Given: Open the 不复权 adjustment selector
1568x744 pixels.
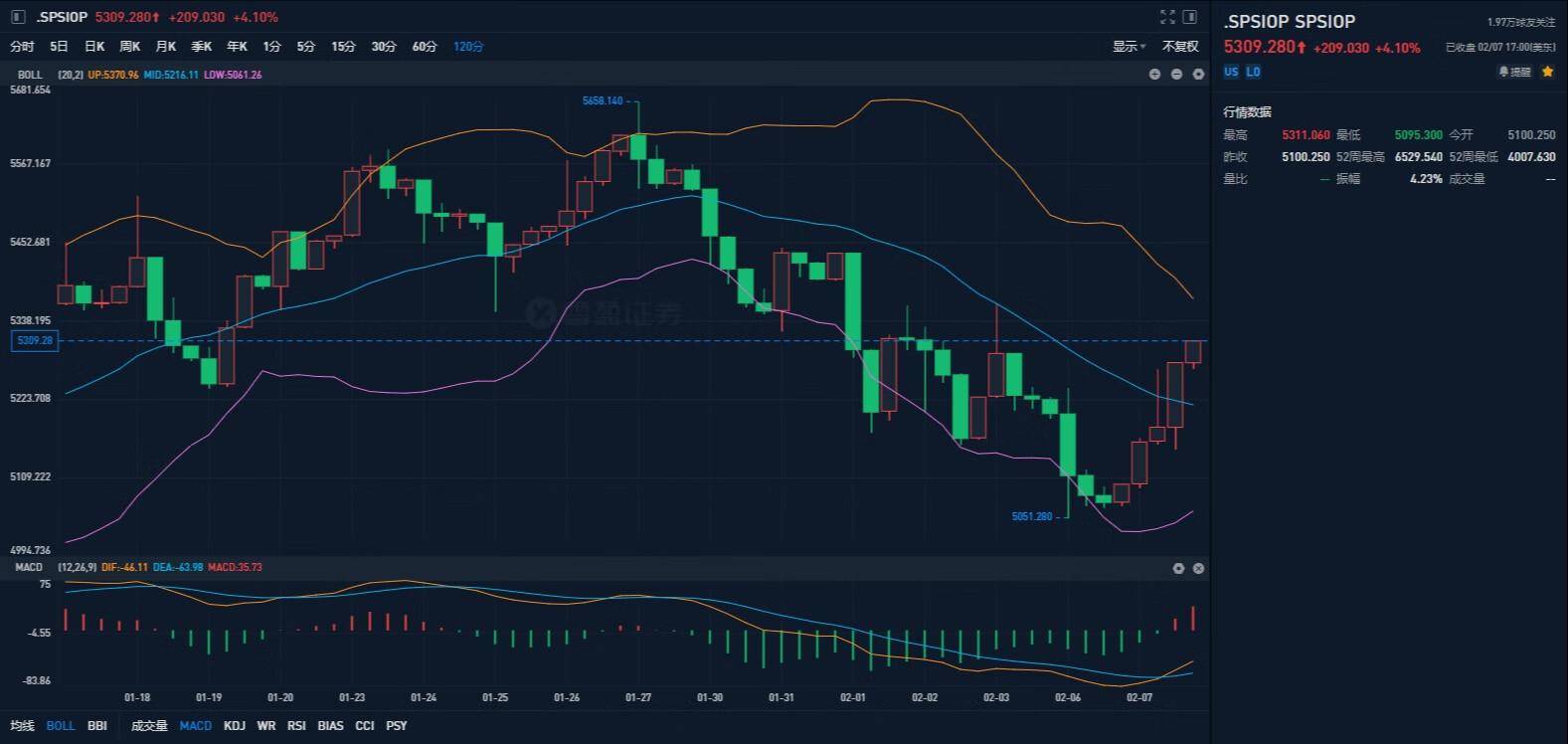Looking at the screenshot, I should (x=1180, y=47).
